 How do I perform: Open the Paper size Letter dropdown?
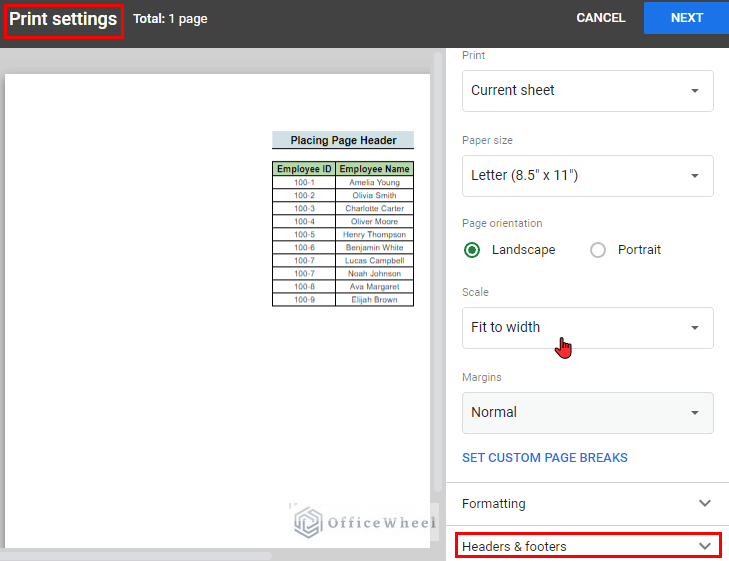click(587, 176)
